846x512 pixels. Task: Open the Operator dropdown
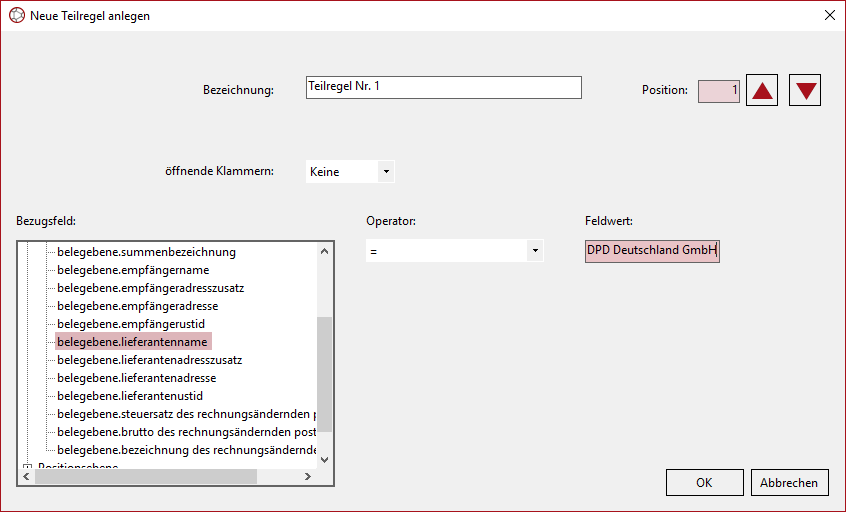click(535, 251)
